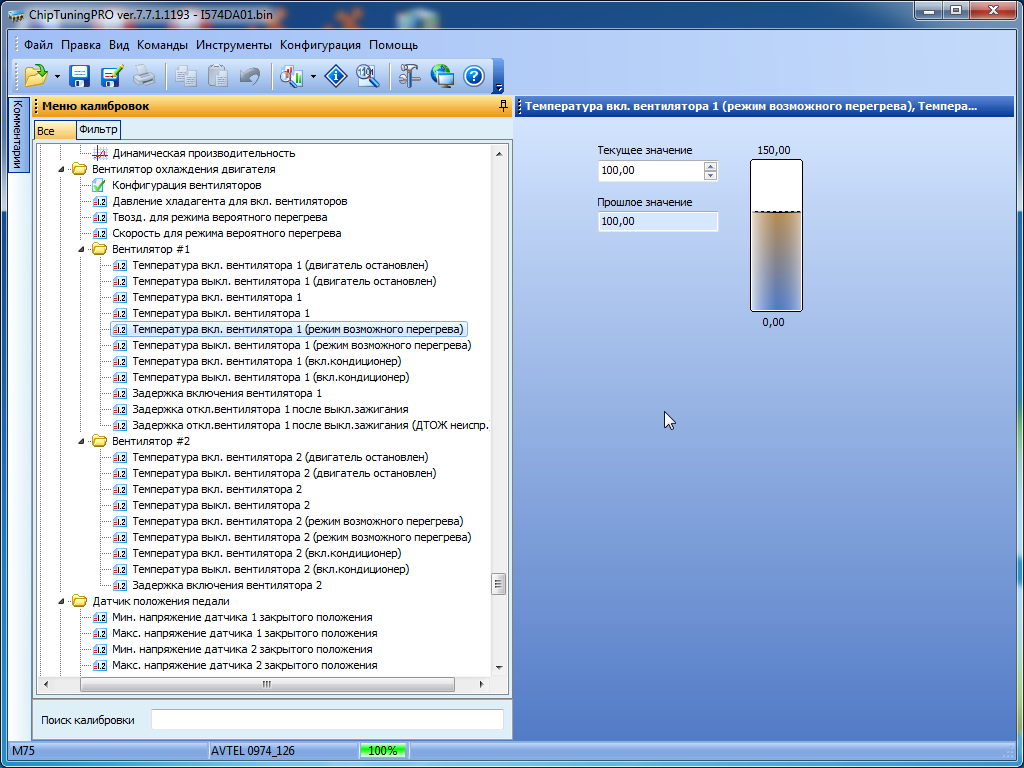Switch to the Фильтр tab
This screenshot has height=768, width=1024.
click(x=98, y=130)
